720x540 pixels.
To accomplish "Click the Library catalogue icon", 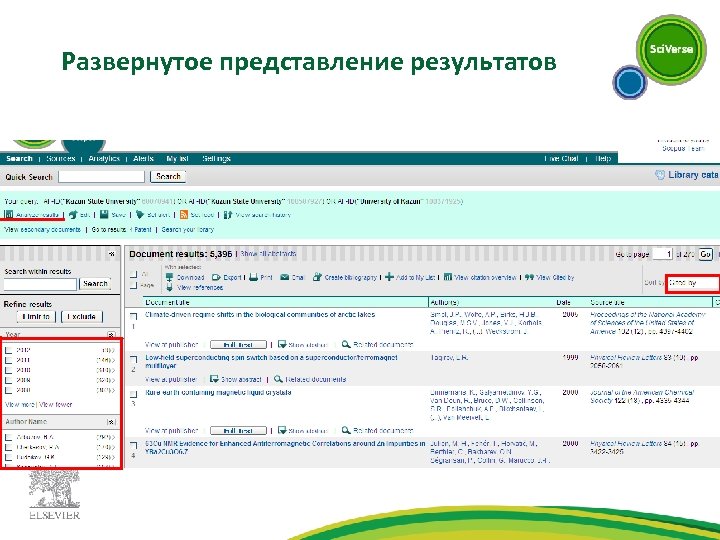I will point(660,175).
